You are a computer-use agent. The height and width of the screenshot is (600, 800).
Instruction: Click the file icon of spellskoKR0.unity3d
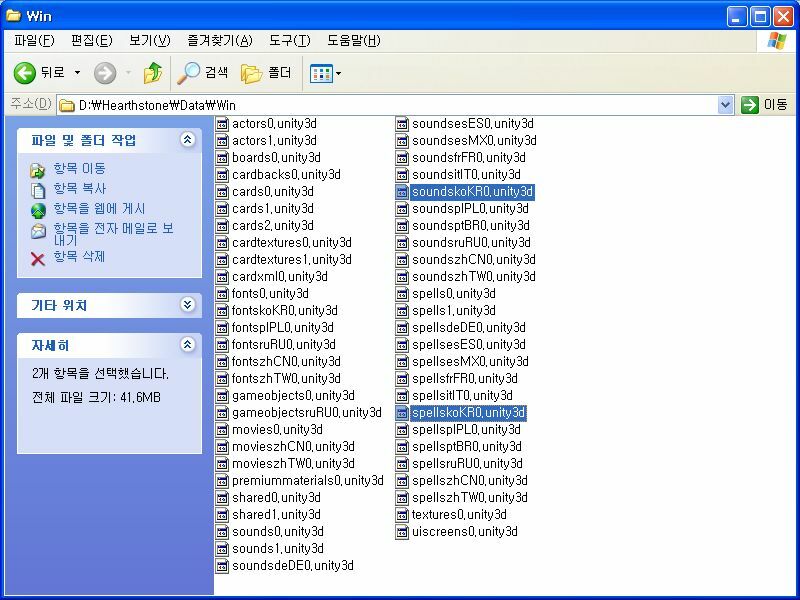point(402,413)
